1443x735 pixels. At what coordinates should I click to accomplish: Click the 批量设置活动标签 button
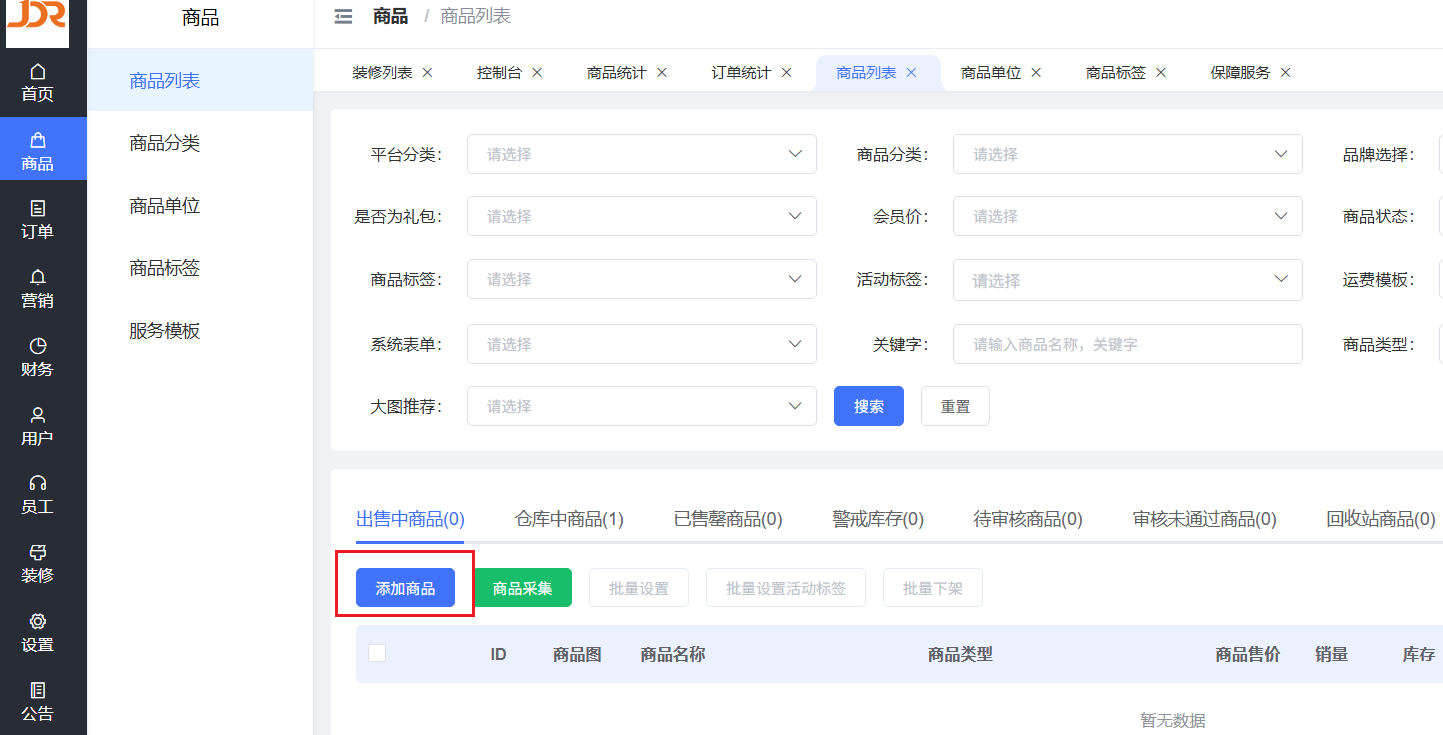click(x=786, y=588)
